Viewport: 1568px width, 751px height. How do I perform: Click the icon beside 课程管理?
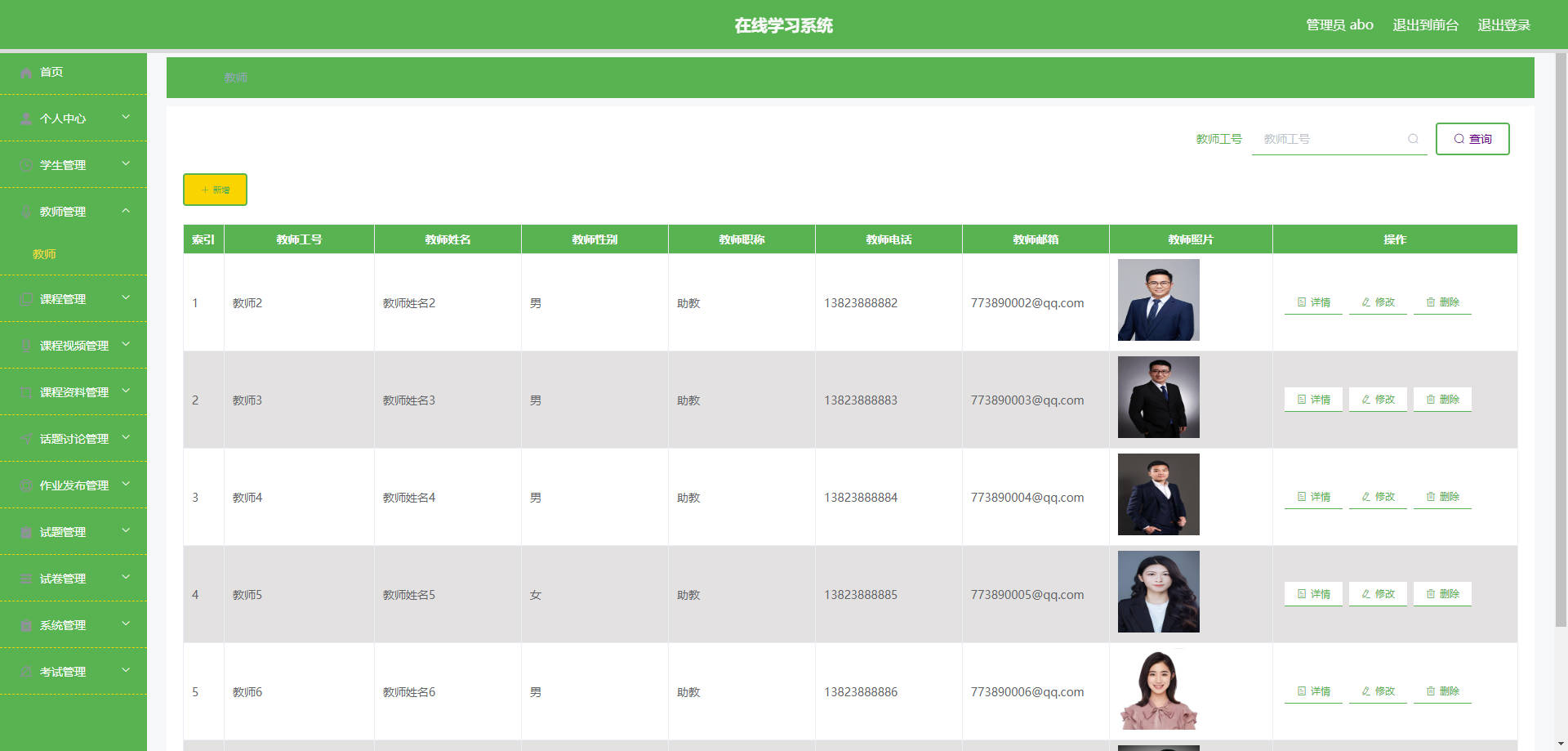tap(26, 300)
